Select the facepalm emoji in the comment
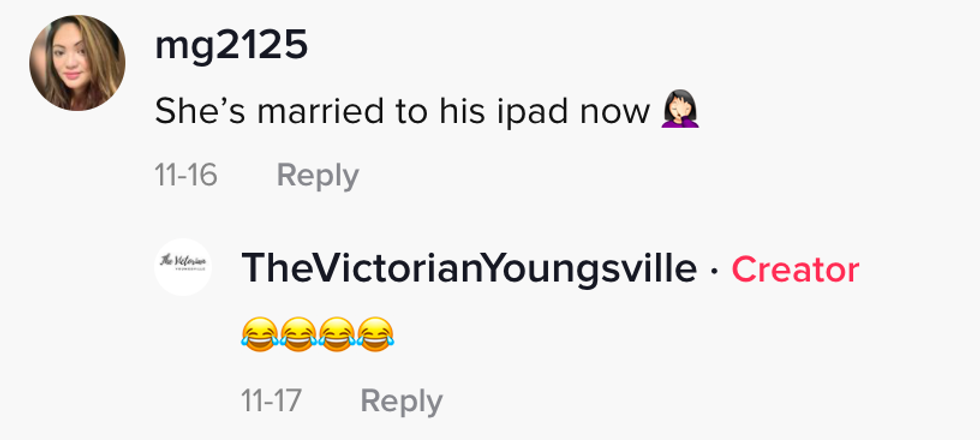 click(x=680, y=110)
